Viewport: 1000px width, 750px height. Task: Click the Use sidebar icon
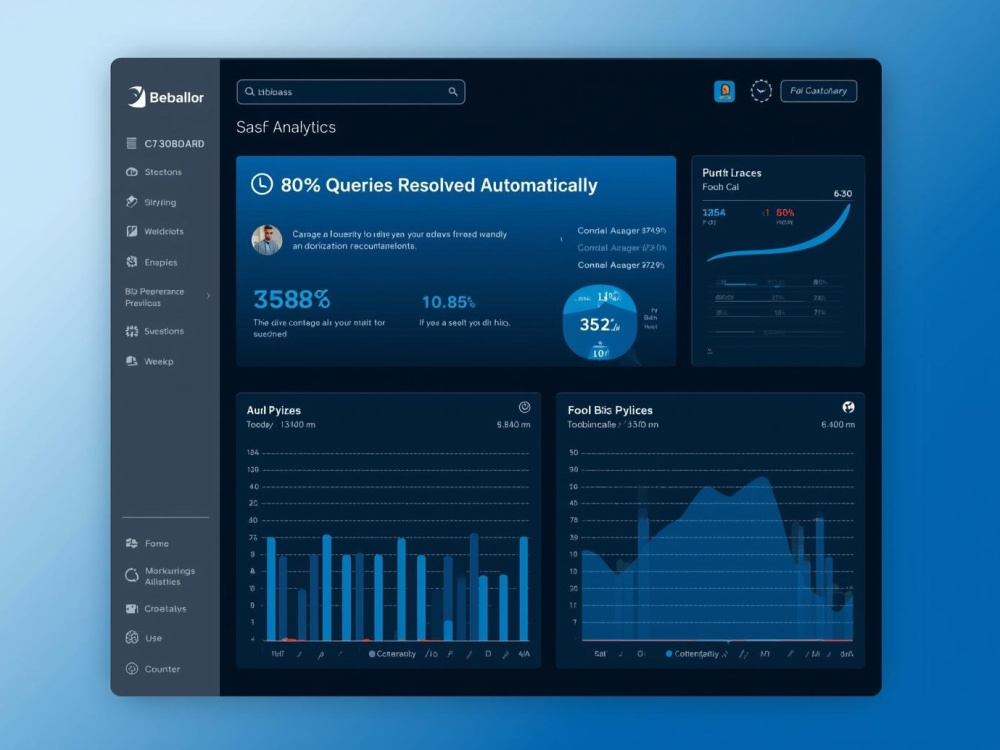point(132,637)
